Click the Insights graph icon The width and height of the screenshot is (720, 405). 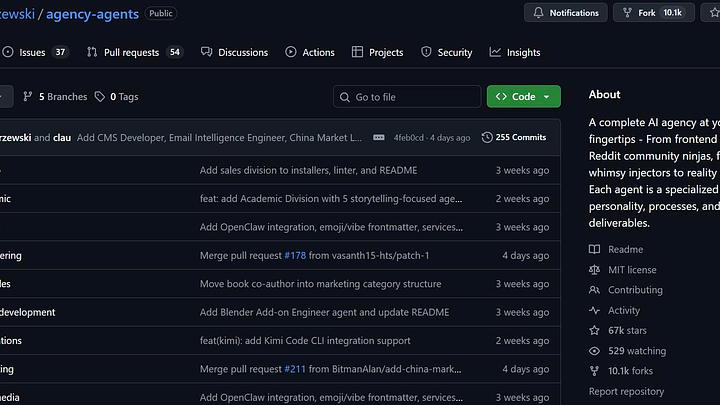(x=495, y=52)
